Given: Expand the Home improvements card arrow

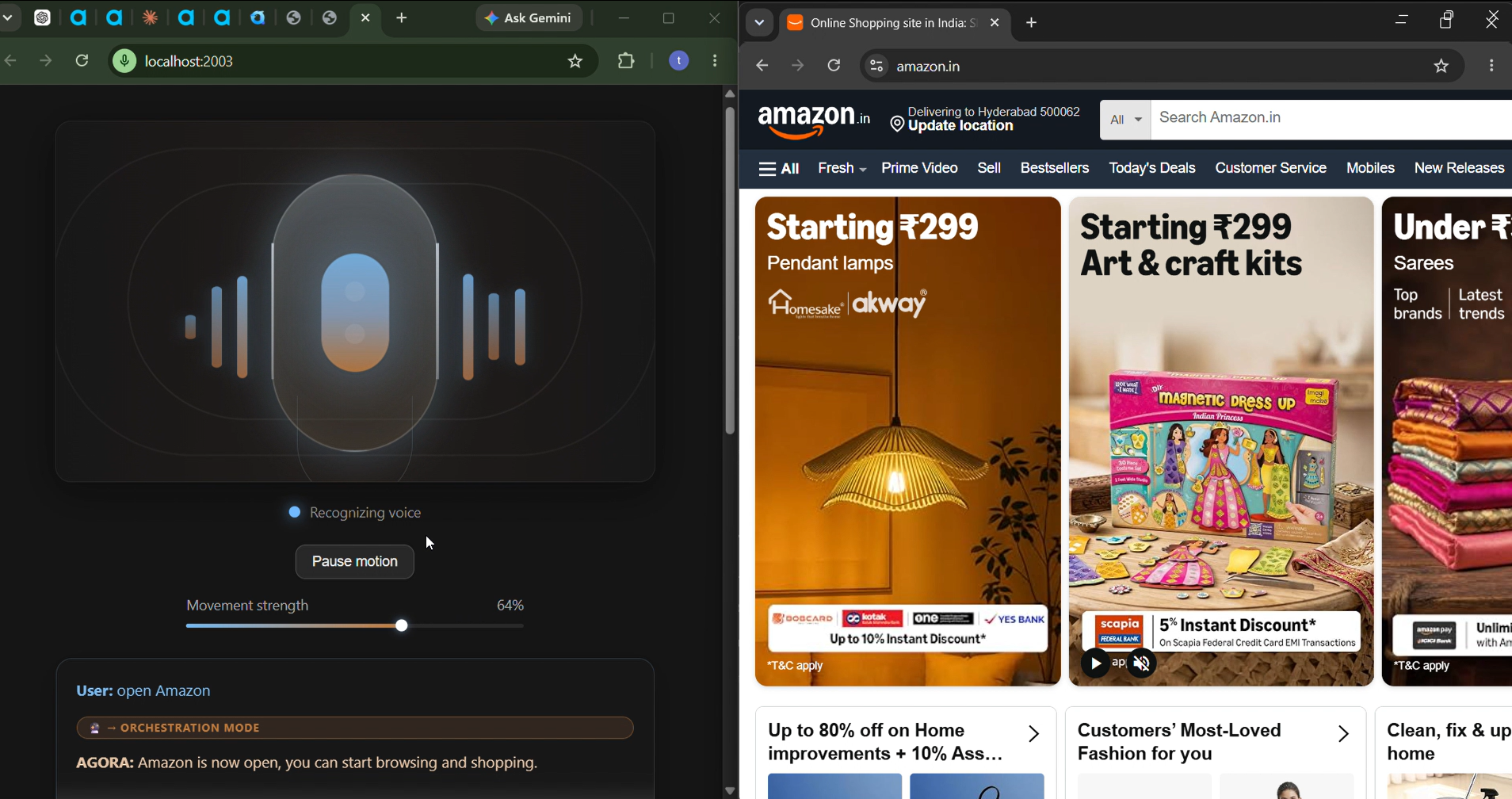Looking at the screenshot, I should pyautogui.click(x=1034, y=734).
